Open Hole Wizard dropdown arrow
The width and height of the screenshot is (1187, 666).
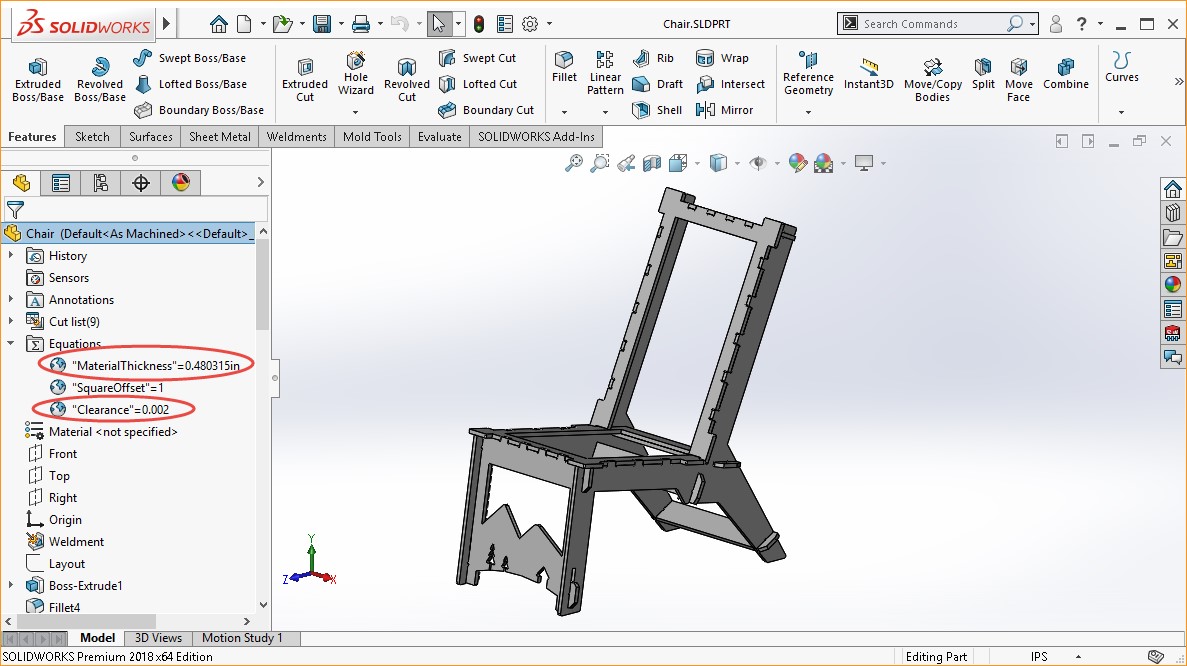pyautogui.click(x=356, y=112)
